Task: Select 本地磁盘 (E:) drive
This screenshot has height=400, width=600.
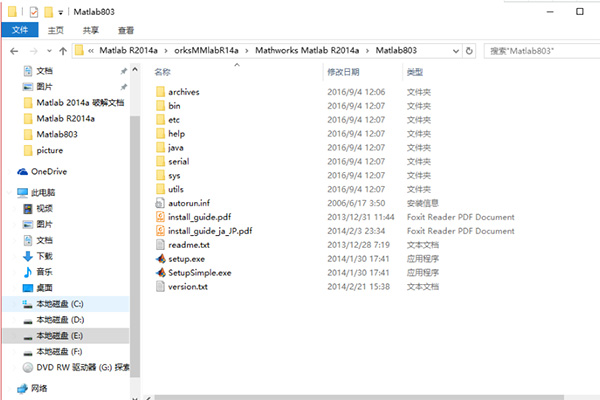Action: (x=66, y=336)
